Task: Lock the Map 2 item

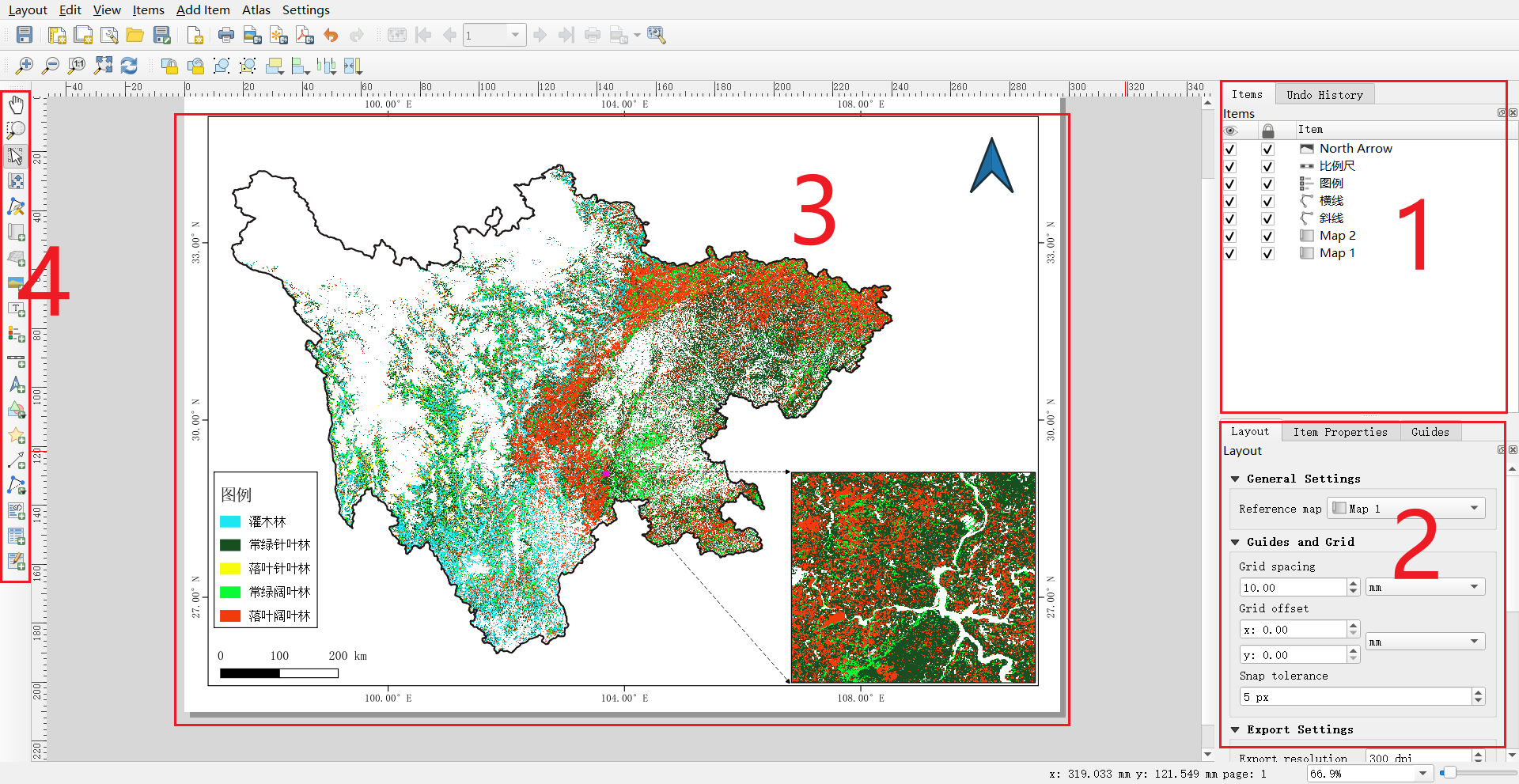Action: [x=1267, y=236]
